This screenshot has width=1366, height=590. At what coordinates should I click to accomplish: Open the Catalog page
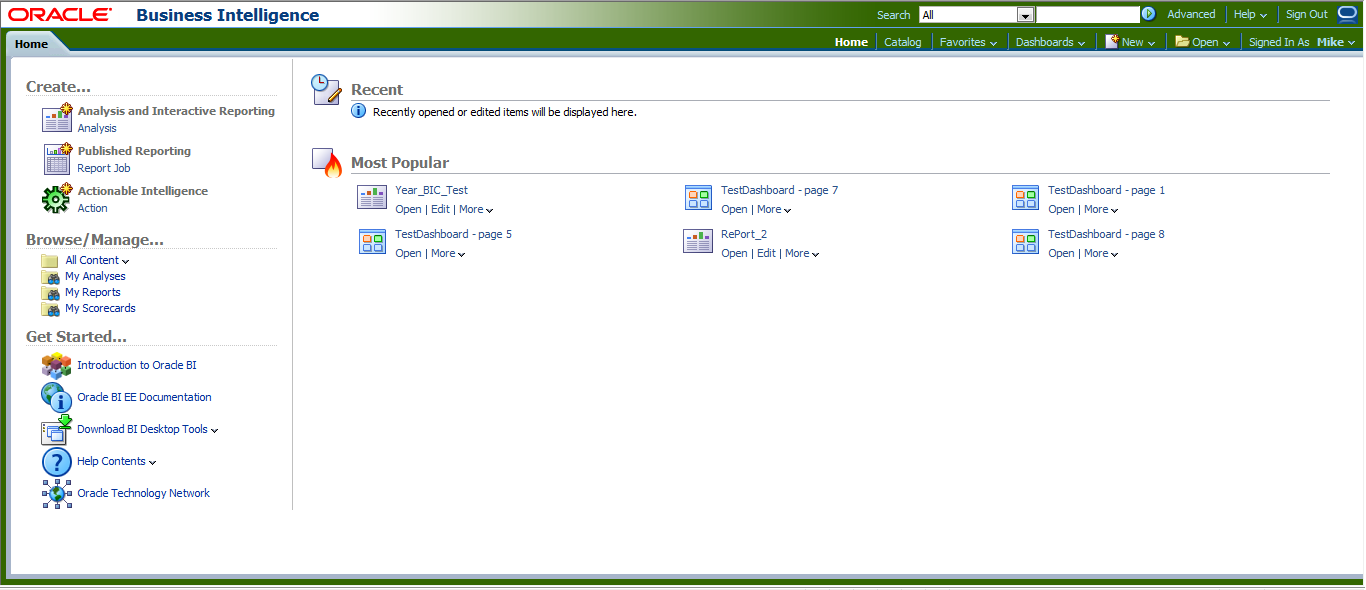coord(903,42)
